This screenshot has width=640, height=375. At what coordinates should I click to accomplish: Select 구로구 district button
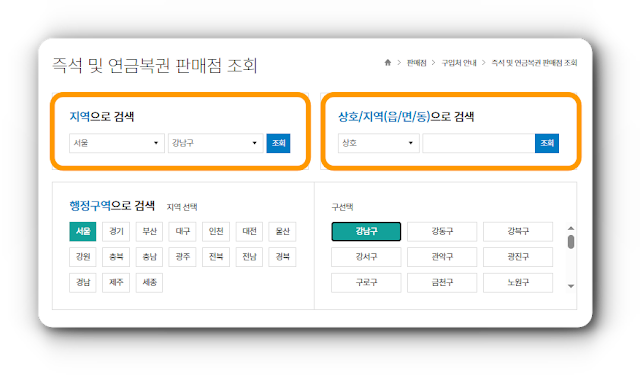(x=366, y=282)
